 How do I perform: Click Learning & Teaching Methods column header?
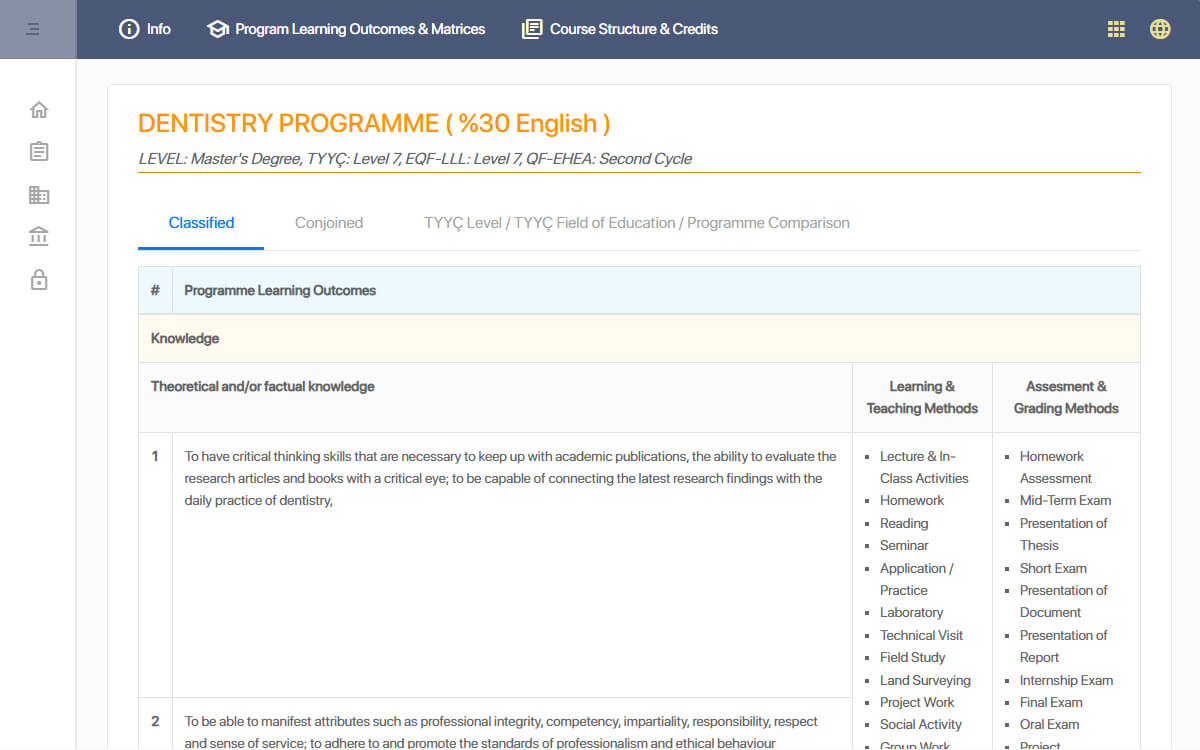[922, 397]
